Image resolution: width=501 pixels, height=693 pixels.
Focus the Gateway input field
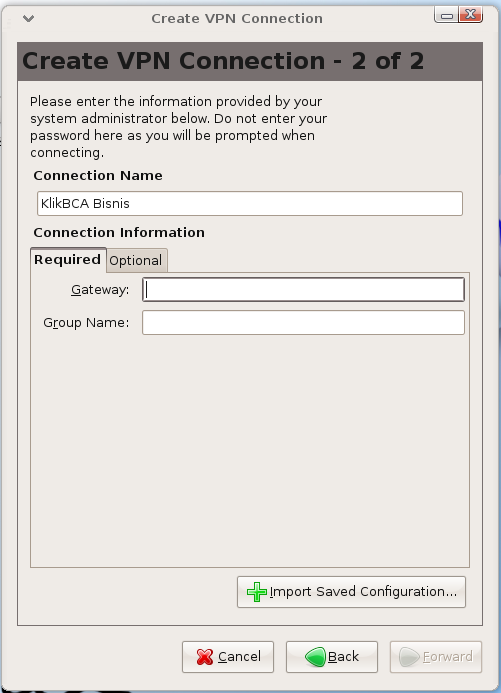[x=303, y=289]
